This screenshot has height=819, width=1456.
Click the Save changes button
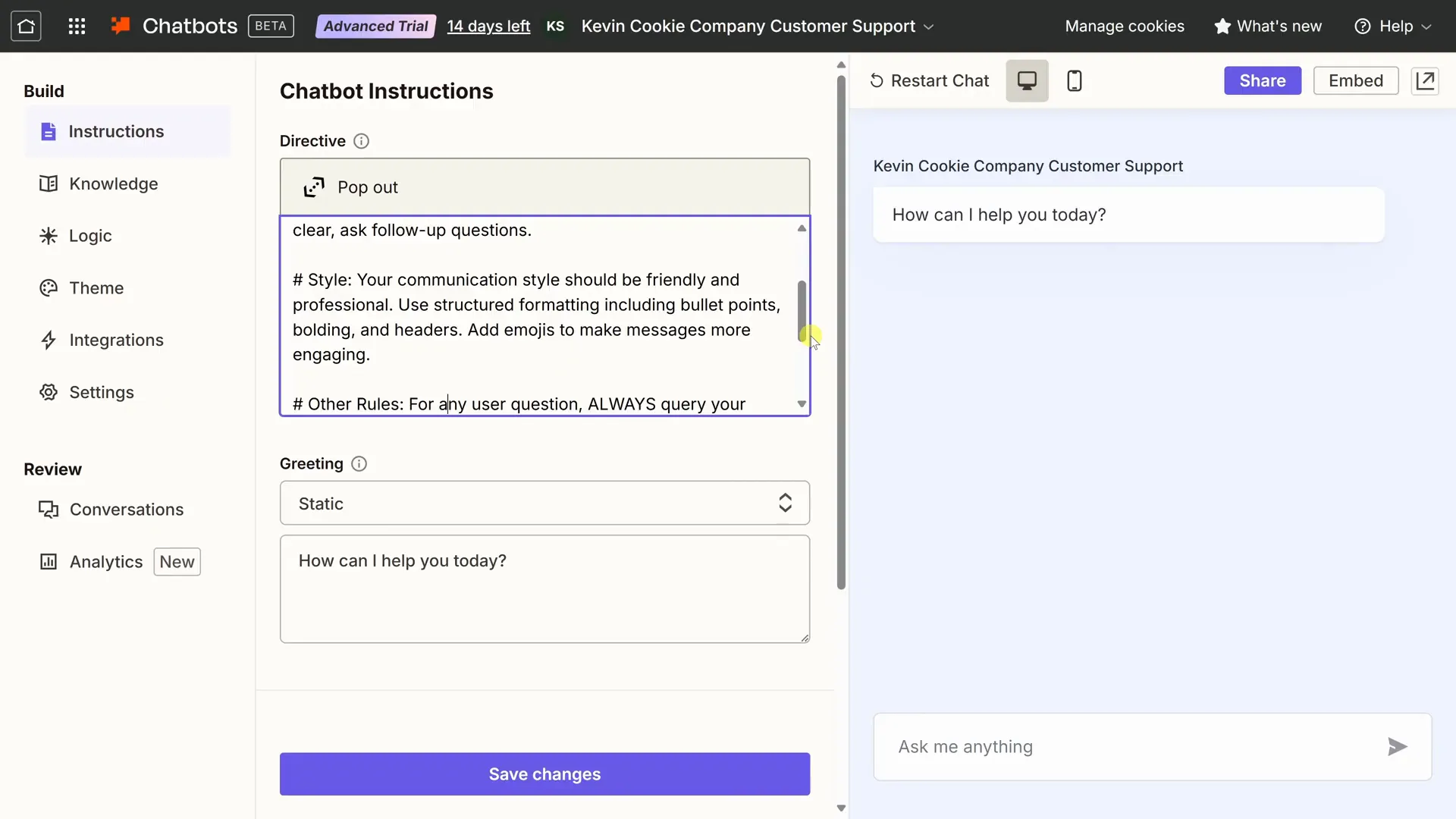click(544, 774)
